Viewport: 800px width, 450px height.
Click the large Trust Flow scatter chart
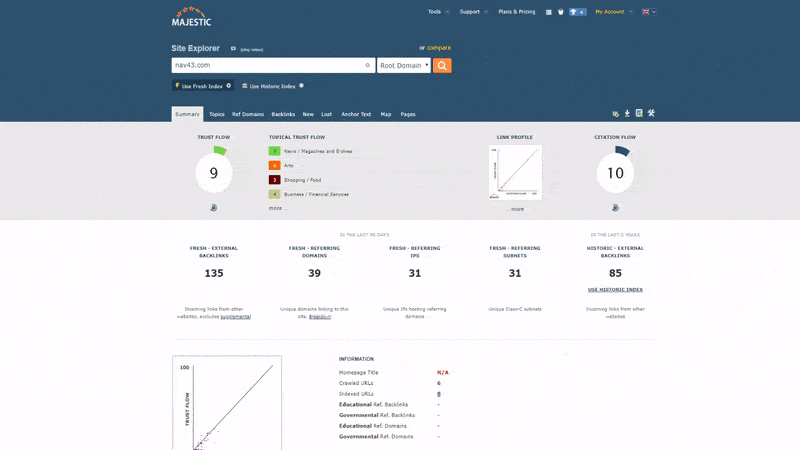(x=227, y=403)
